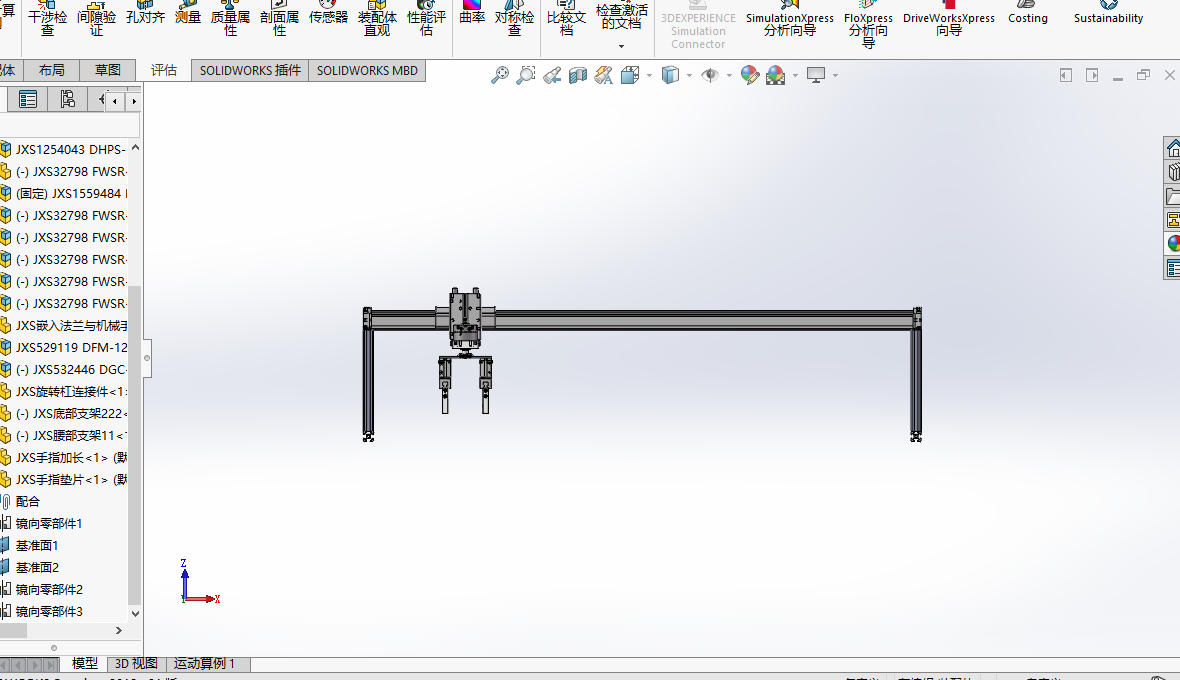1180x680 pixels.
Task: Open Appearances pane color ball icon
Action: tap(1172, 244)
